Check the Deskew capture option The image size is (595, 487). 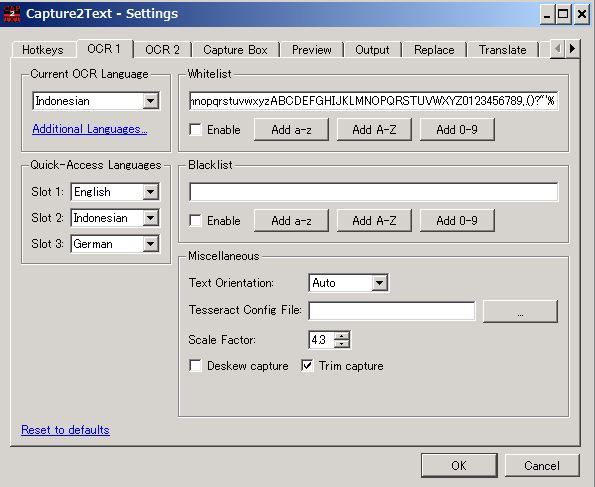tap(195, 366)
